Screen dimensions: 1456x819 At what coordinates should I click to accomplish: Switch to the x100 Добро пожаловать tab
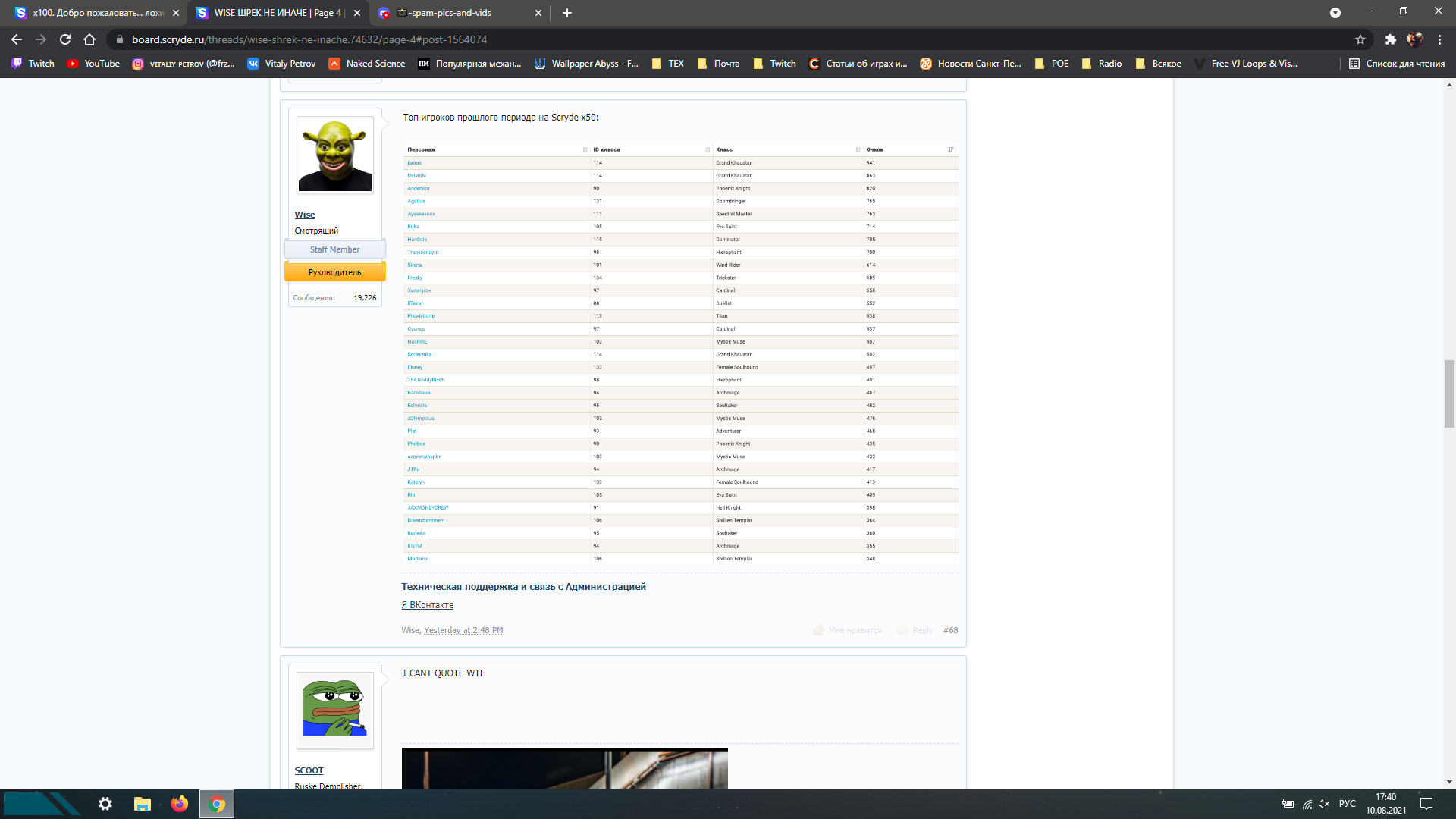97,13
